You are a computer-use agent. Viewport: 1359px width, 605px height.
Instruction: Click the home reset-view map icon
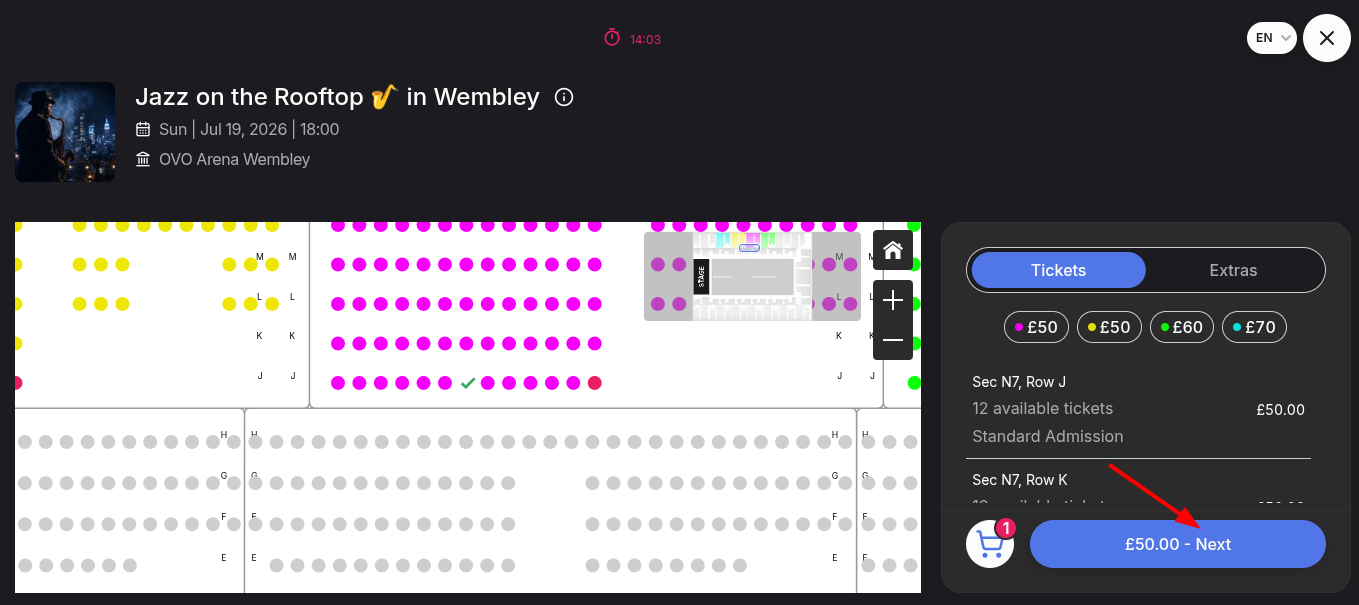click(x=893, y=251)
